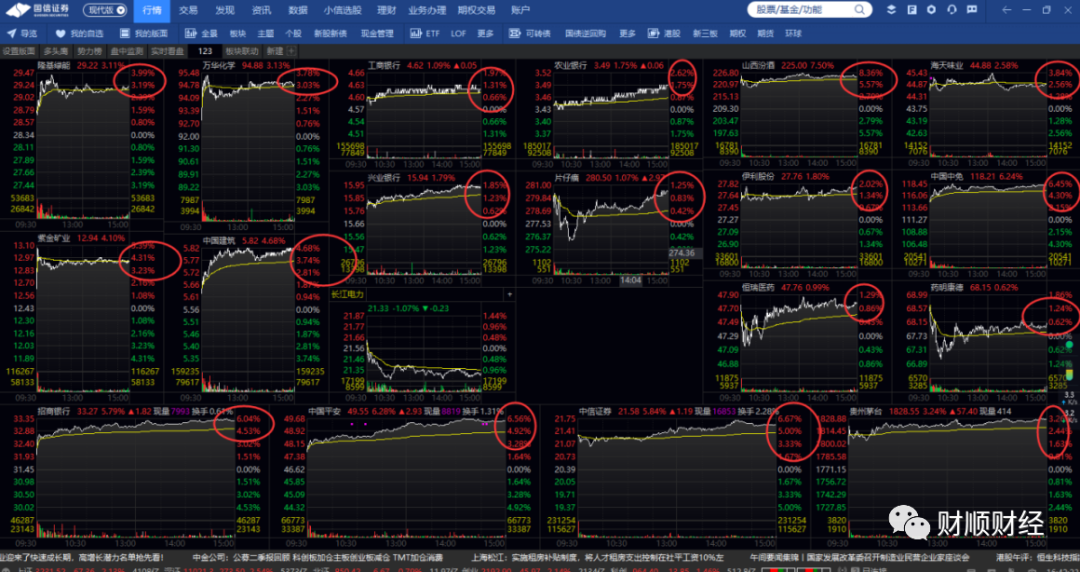Screen dimensions: 1080x572
Task: Select the 实时看盘 tab
Action: 167,51
